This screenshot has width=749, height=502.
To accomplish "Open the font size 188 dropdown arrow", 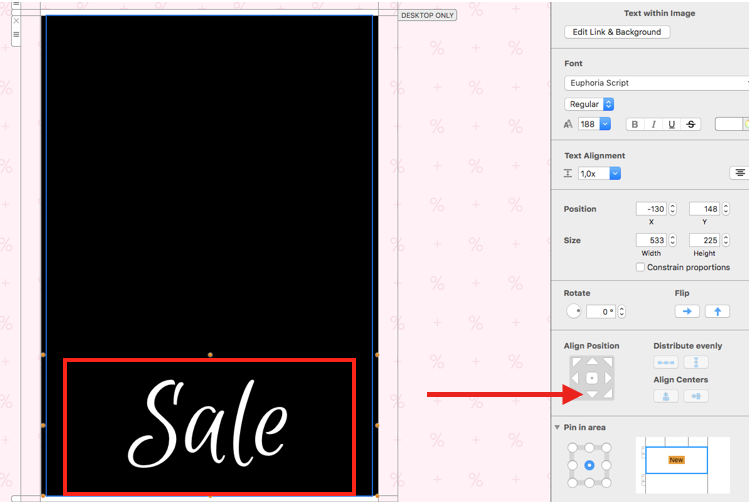I will [605, 124].
